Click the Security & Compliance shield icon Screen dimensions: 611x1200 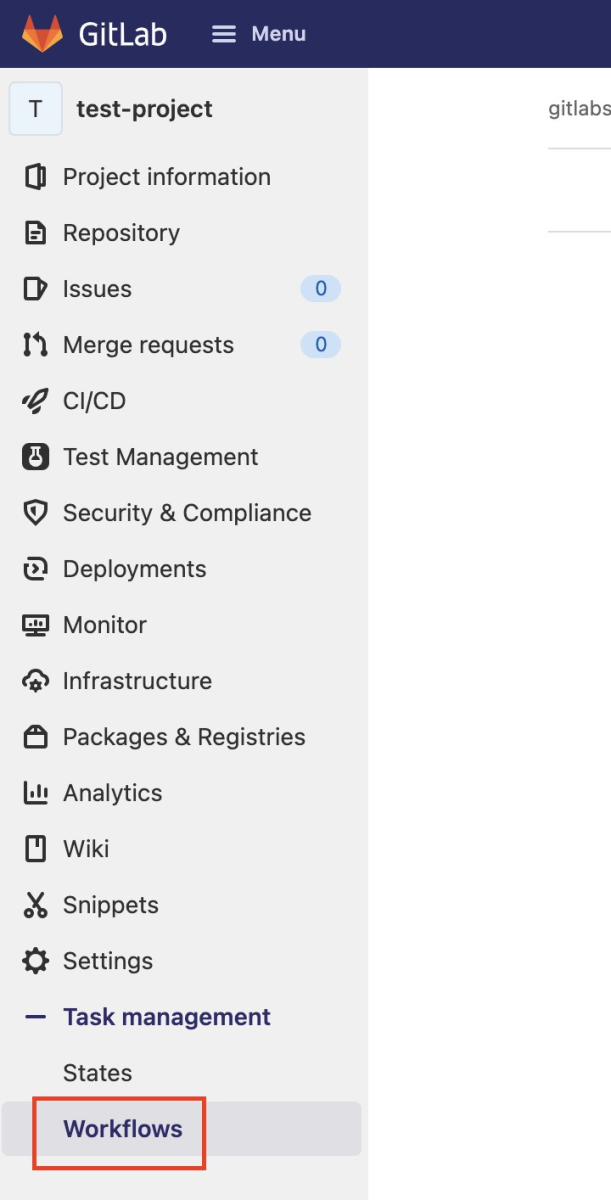(x=35, y=513)
